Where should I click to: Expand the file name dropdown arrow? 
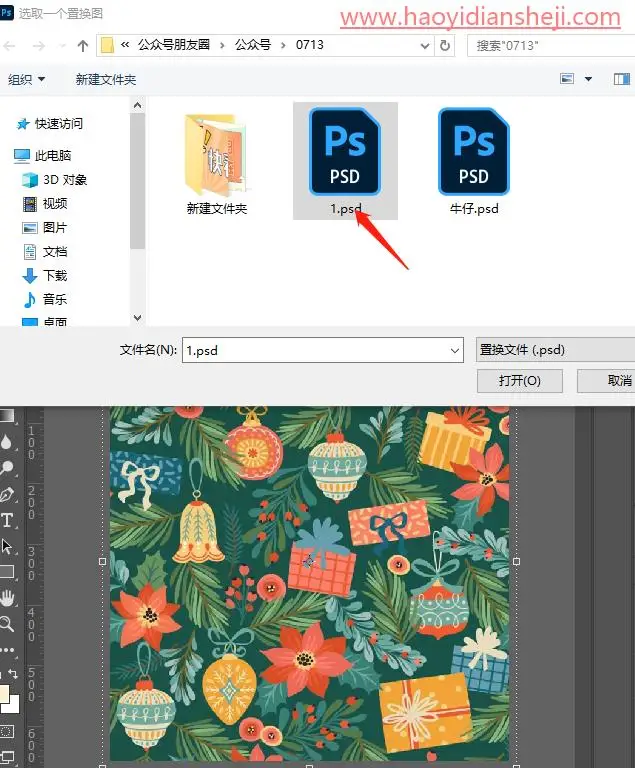(455, 350)
